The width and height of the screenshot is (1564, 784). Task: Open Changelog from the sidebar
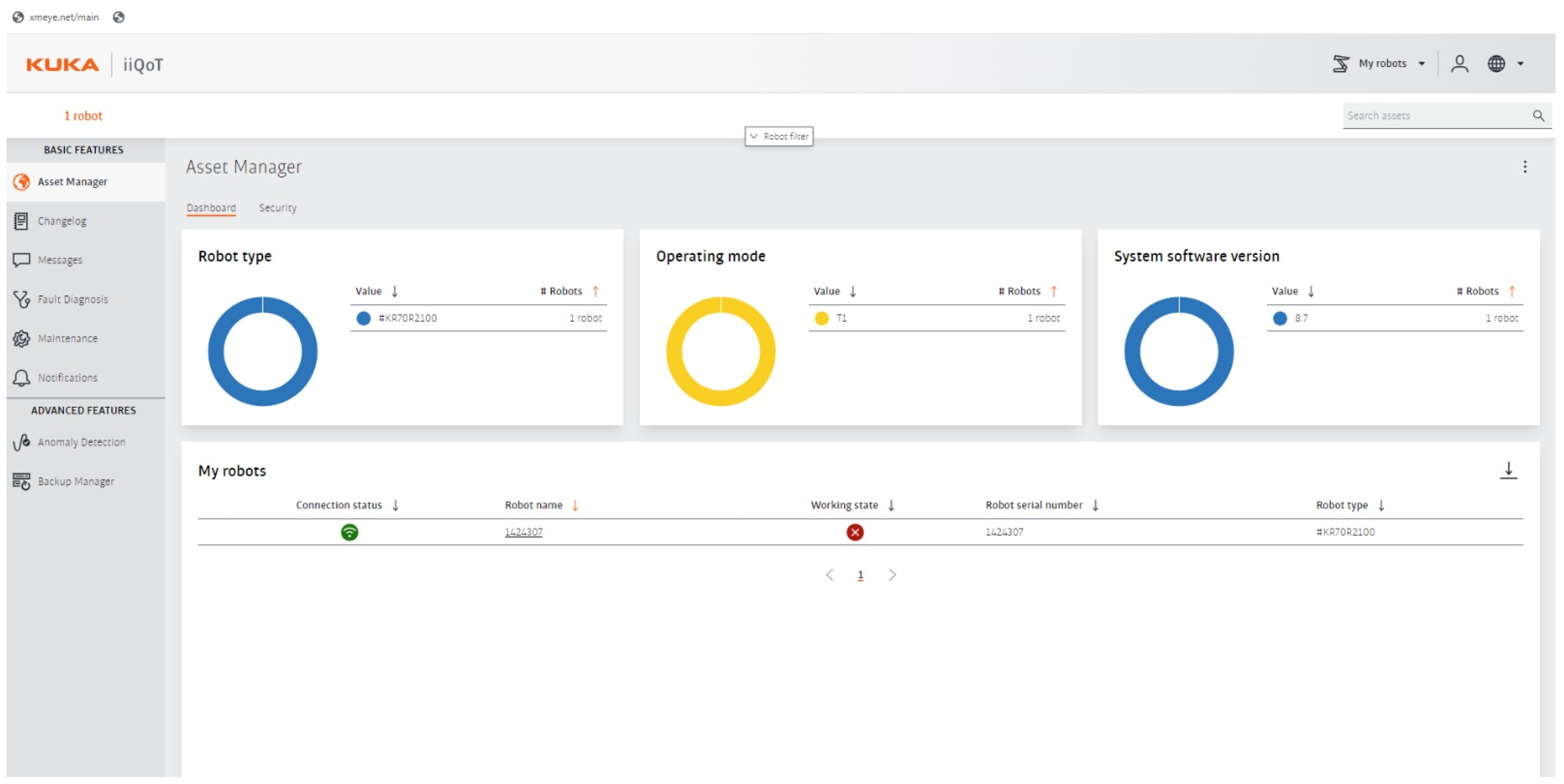pos(61,221)
